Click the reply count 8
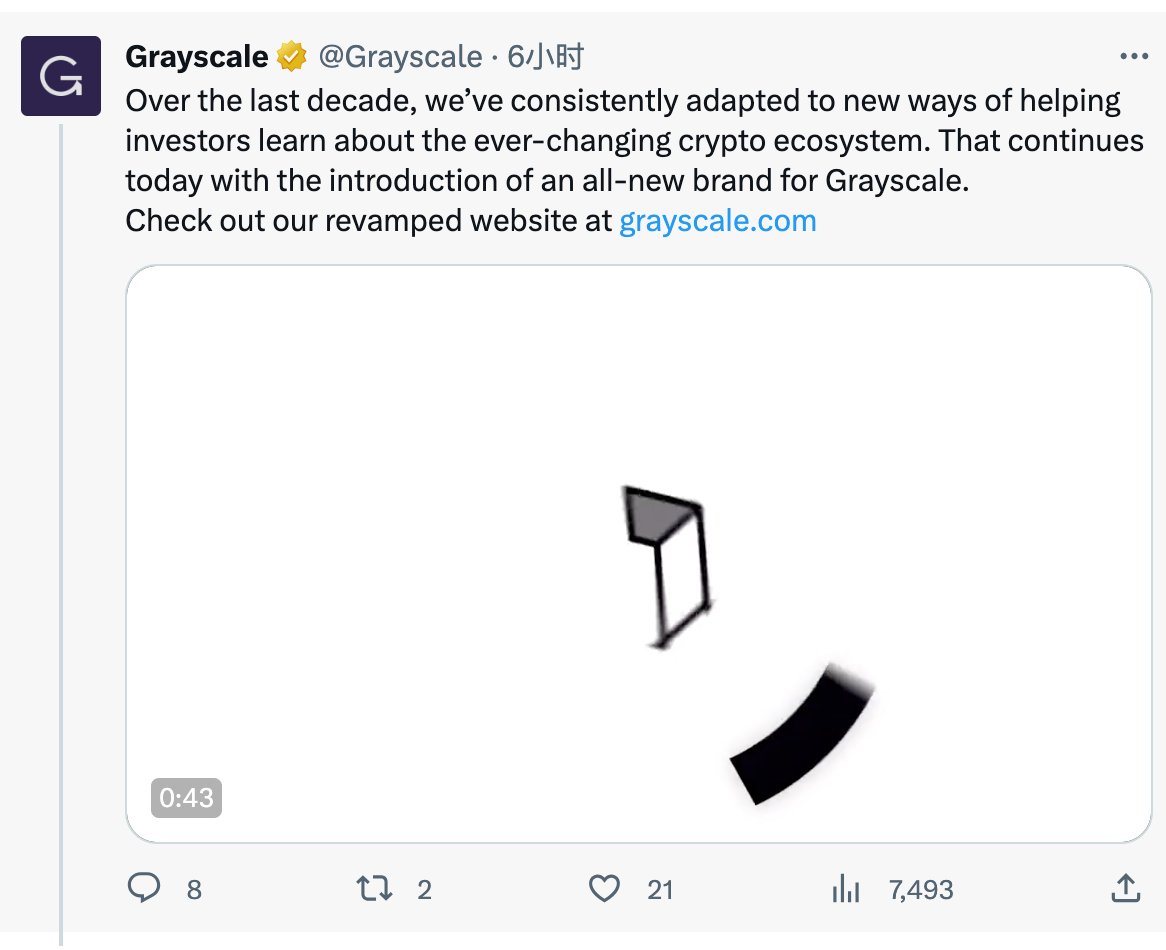 point(194,889)
